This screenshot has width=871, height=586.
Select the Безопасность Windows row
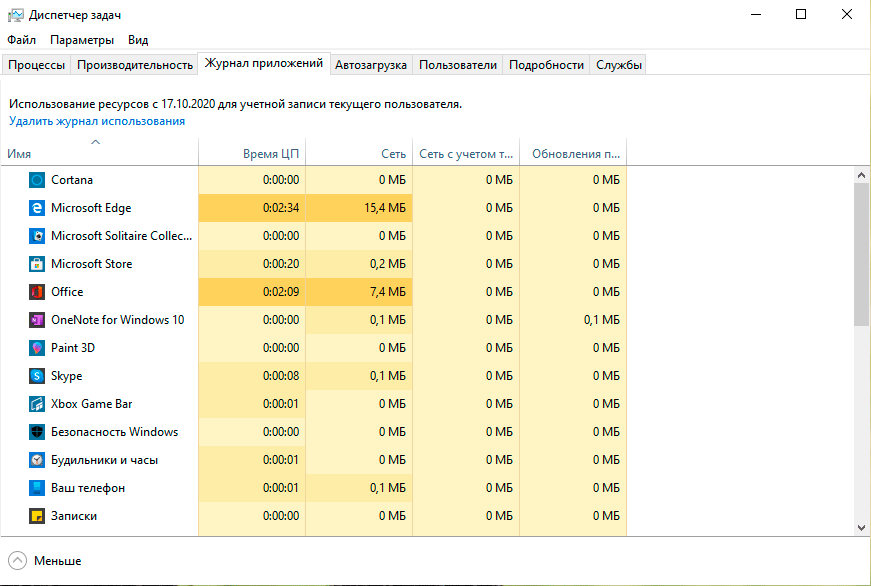point(114,432)
